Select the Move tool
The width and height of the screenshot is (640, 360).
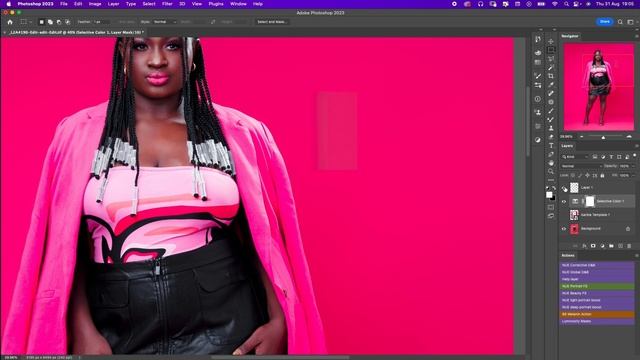click(551, 42)
